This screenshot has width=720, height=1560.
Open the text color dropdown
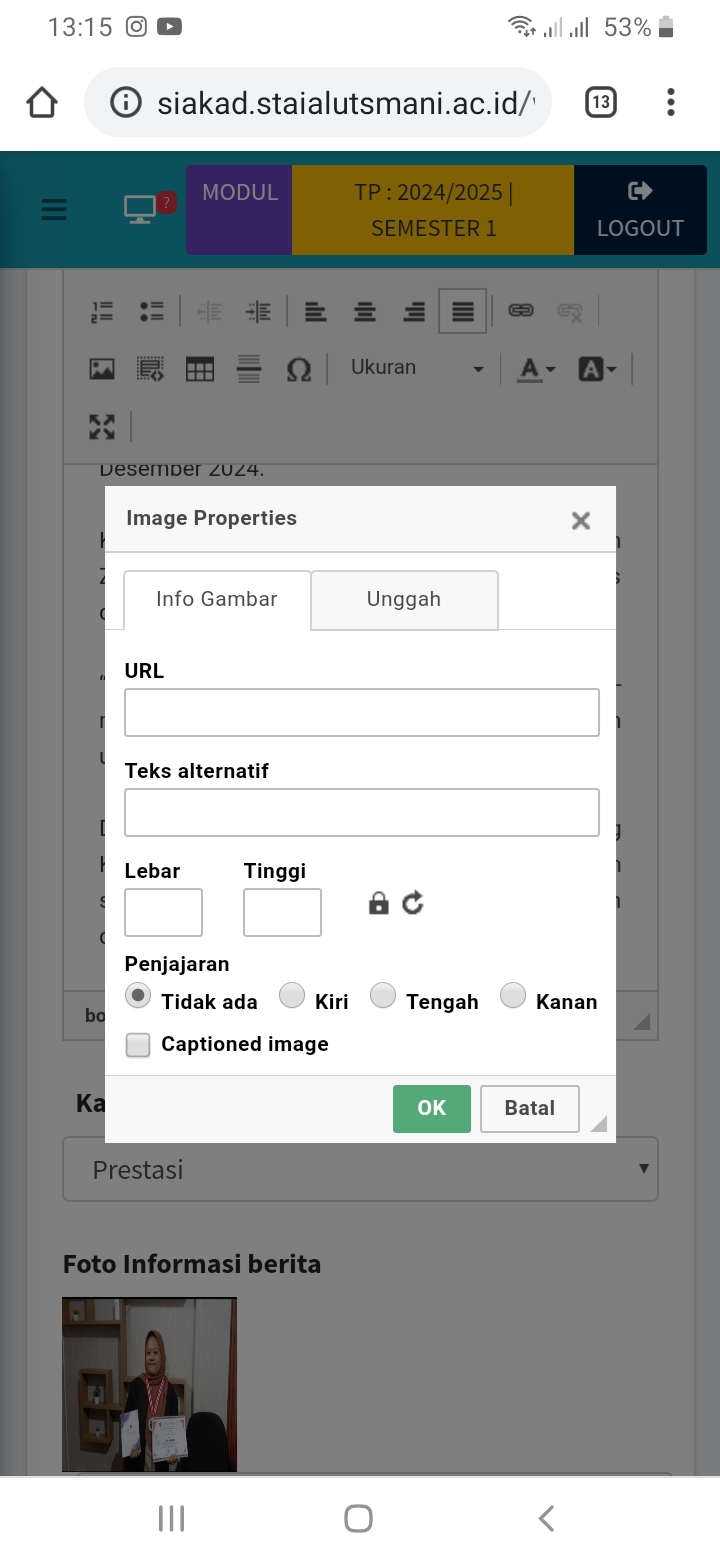pos(536,369)
